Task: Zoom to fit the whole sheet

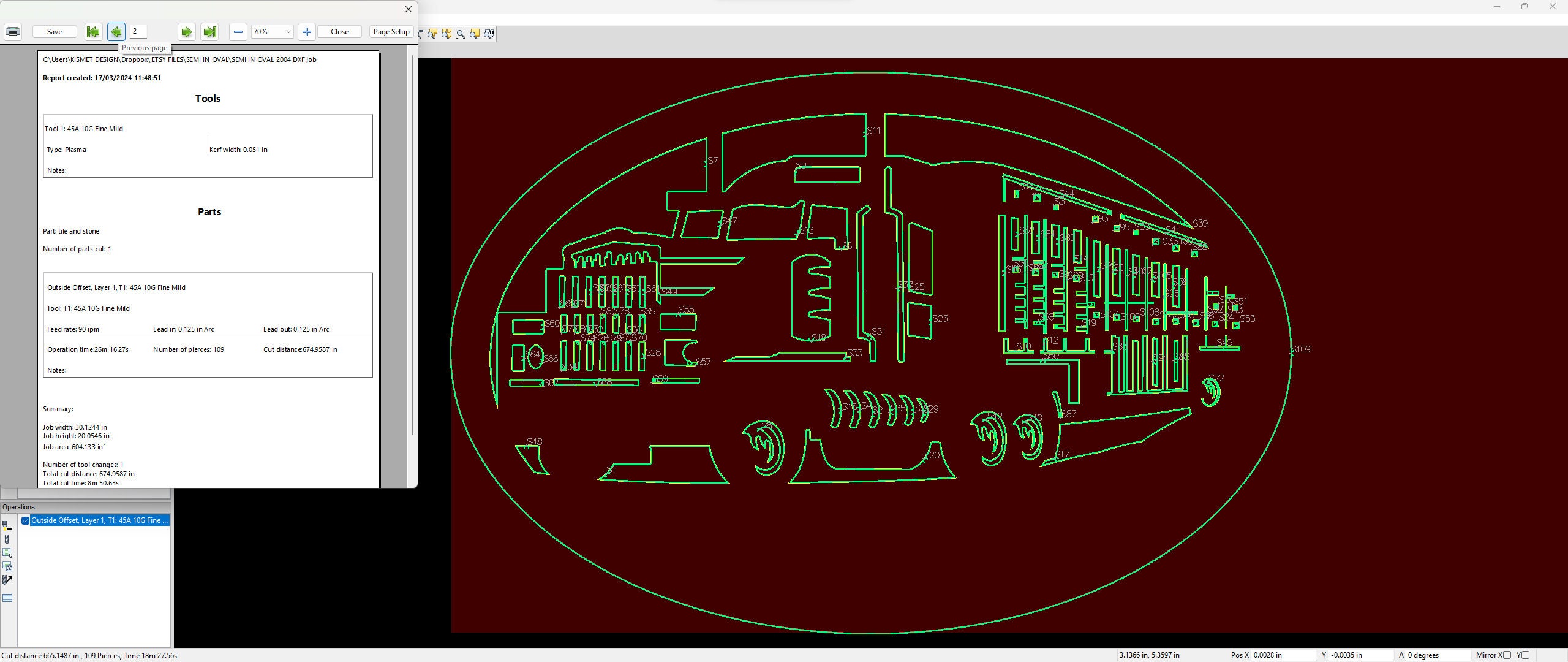Action: 475,34
